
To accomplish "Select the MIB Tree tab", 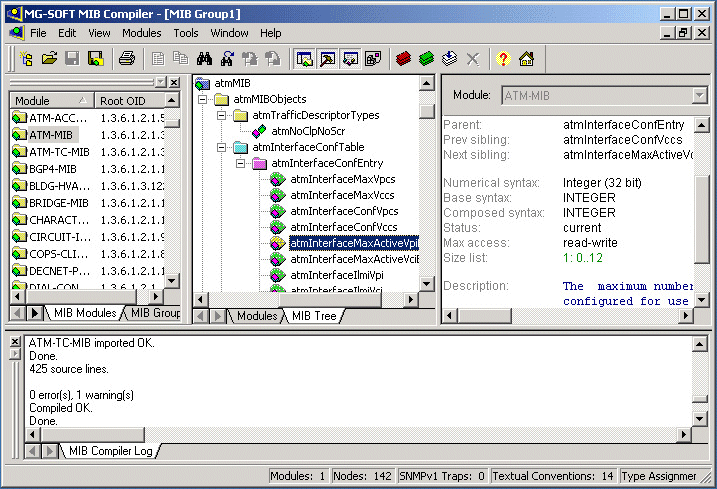I will tap(314, 316).
